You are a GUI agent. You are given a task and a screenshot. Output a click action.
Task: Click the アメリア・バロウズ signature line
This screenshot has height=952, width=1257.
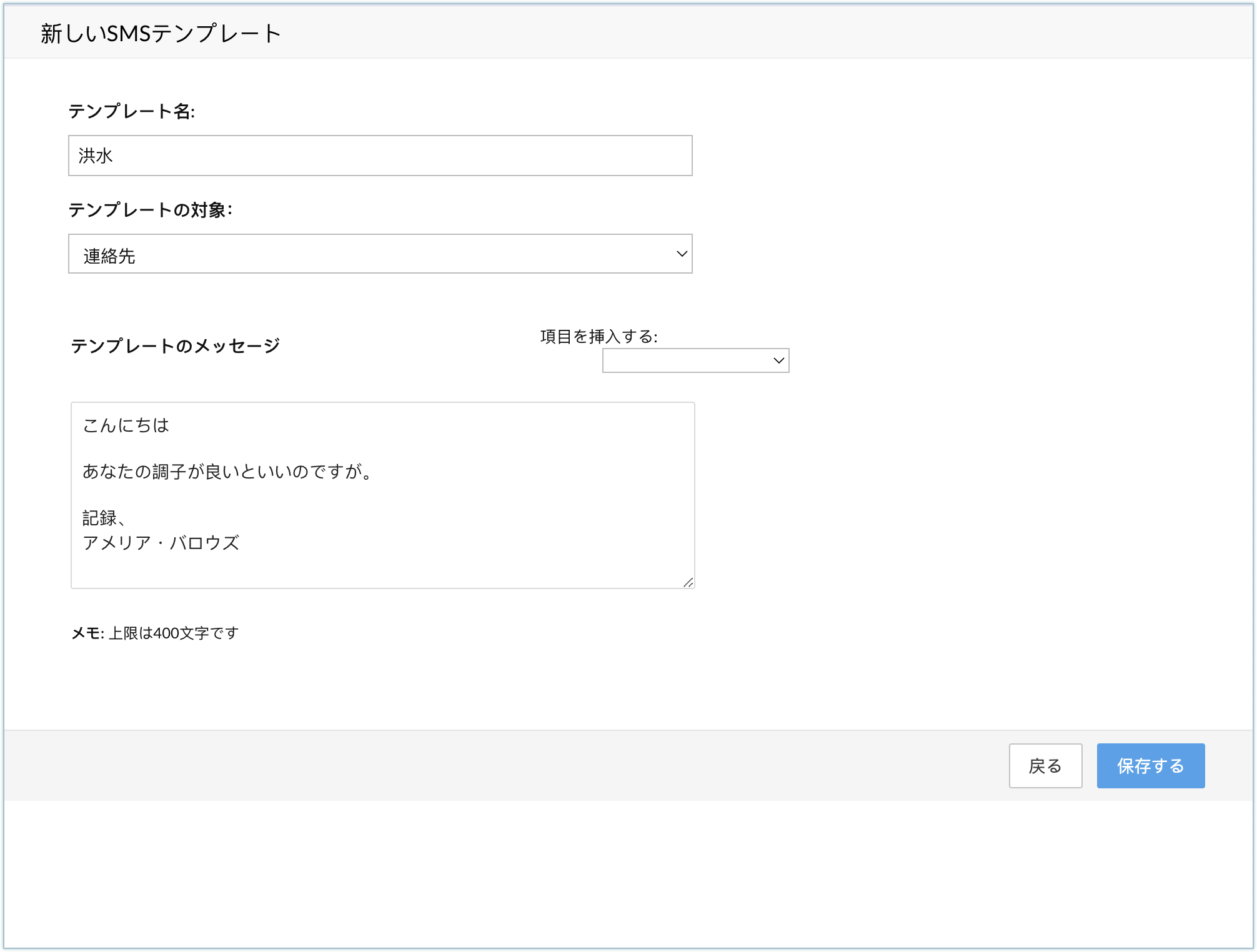tap(161, 543)
